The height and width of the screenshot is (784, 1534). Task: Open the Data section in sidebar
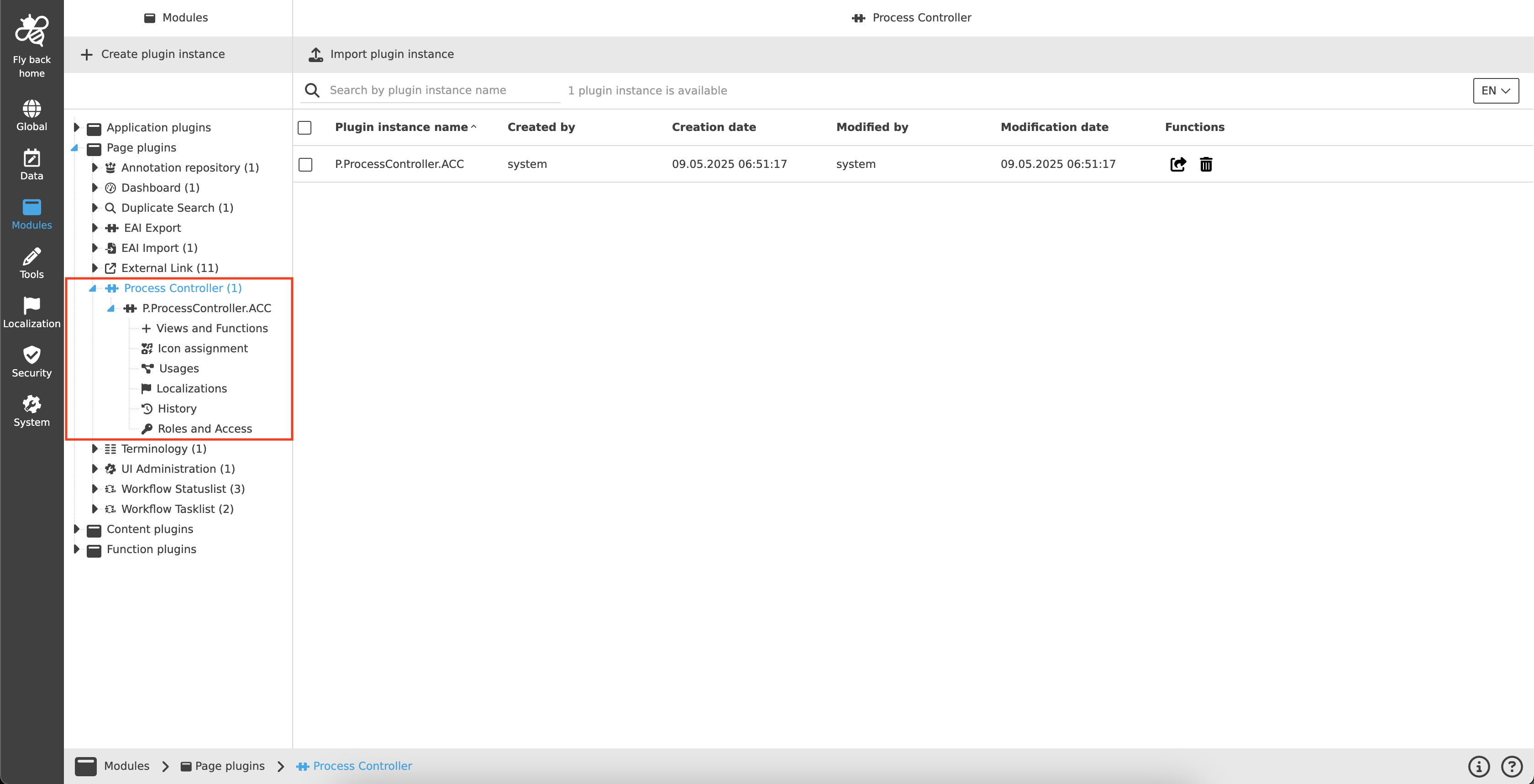point(32,164)
